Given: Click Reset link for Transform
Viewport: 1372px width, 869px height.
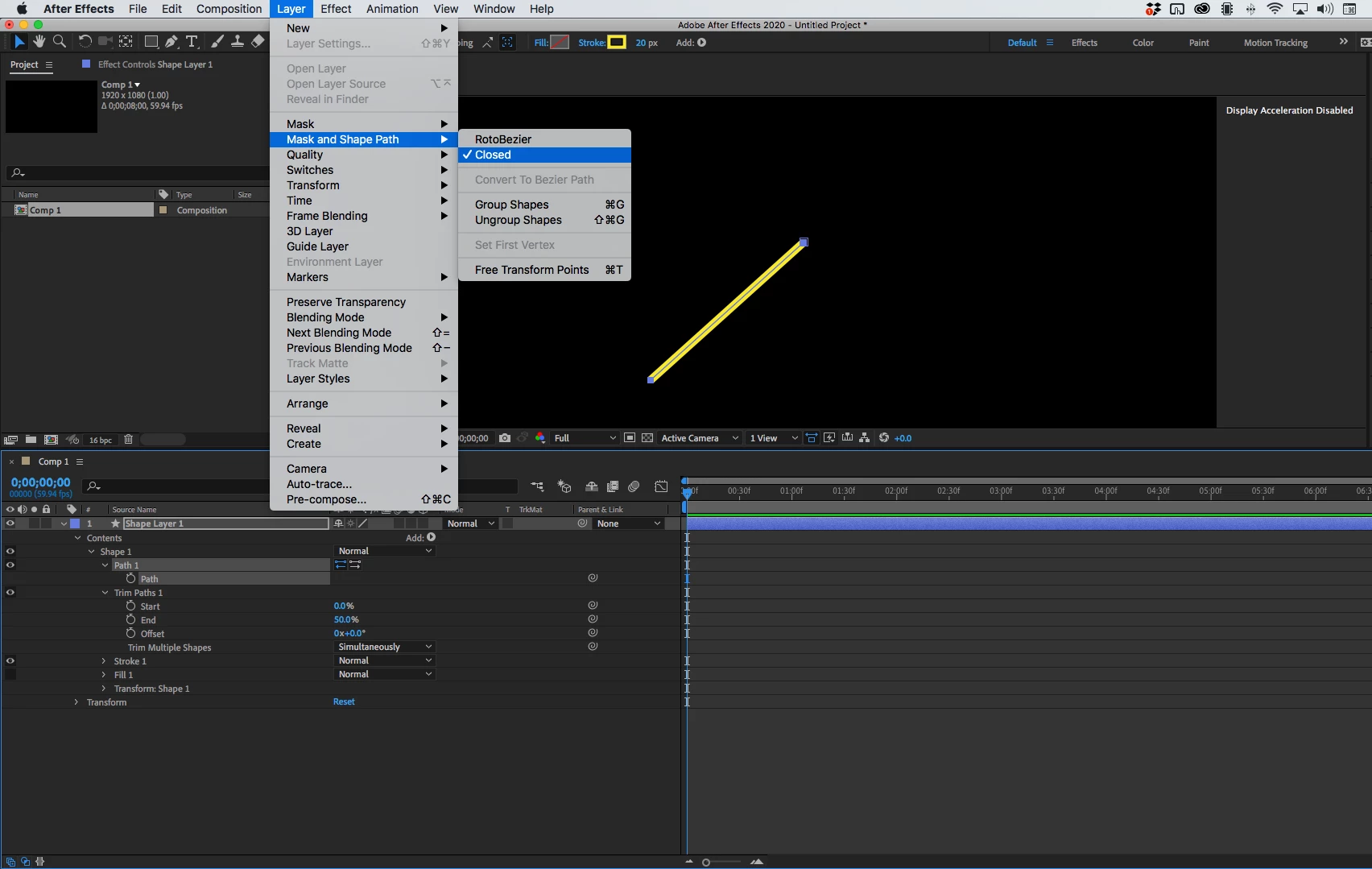Looking at the screenshot, I should [344, 701].
